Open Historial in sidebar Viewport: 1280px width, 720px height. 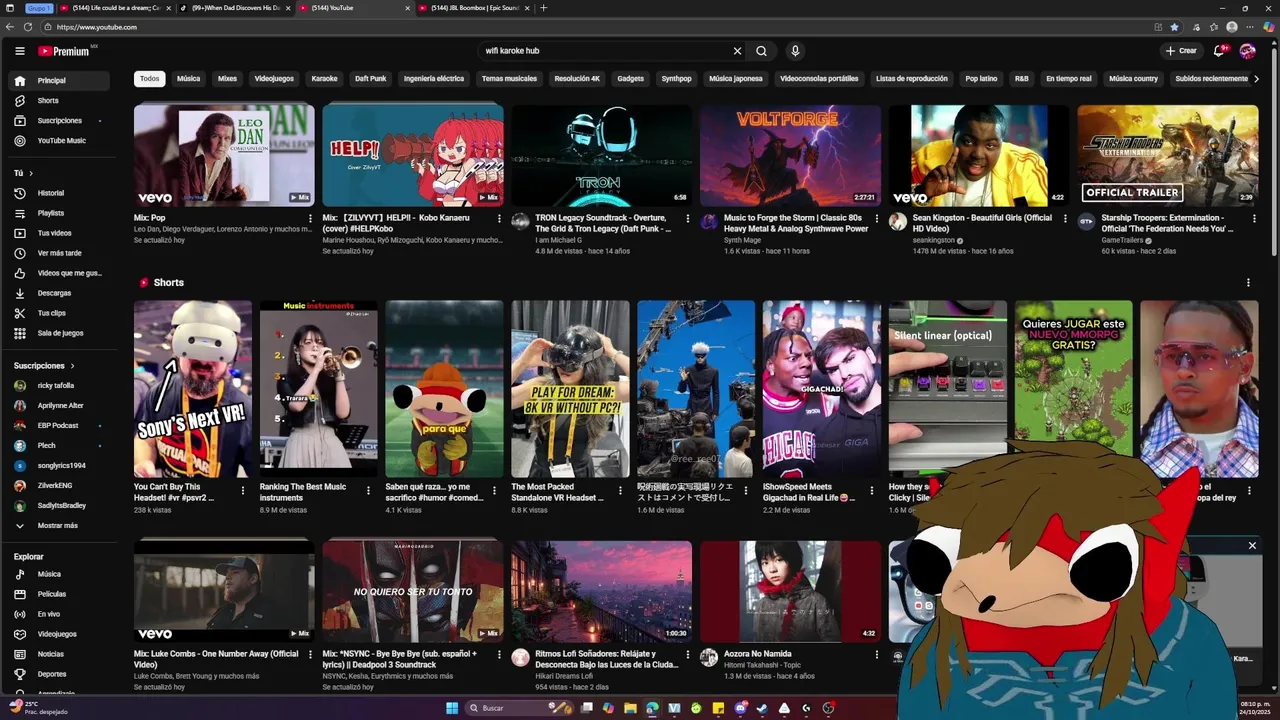(59, 193)
